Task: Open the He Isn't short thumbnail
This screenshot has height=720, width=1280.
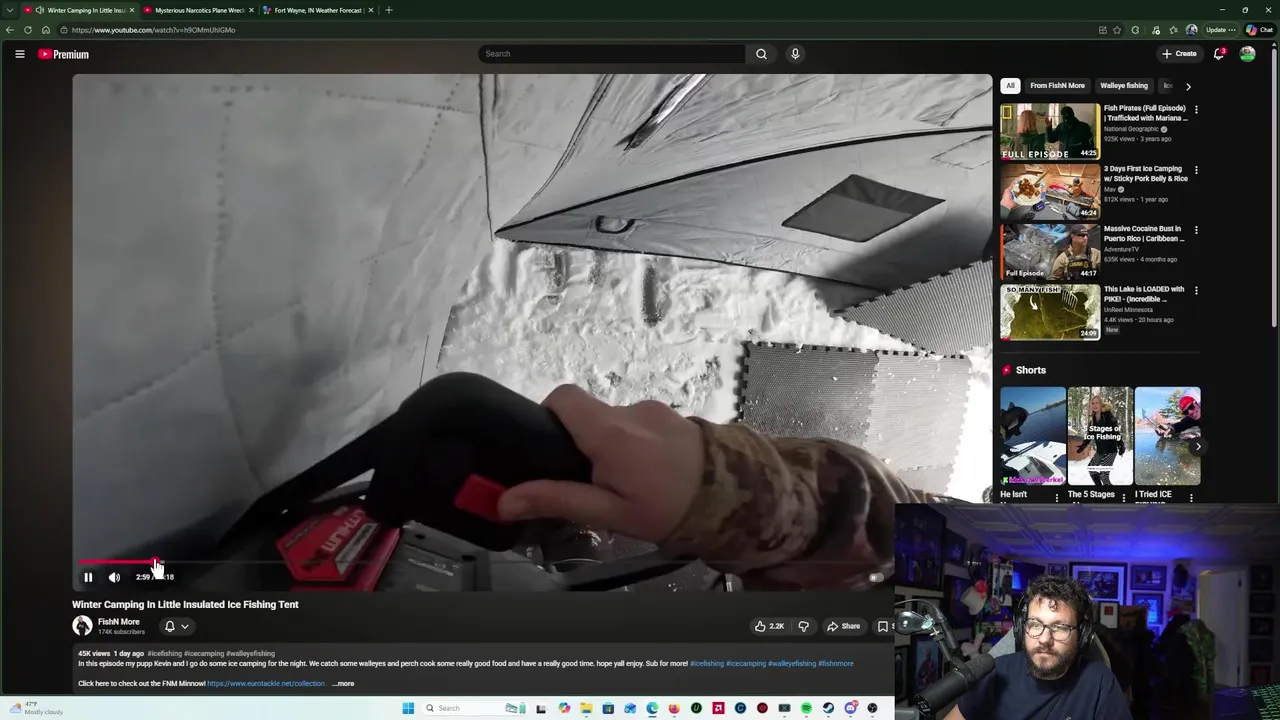Action: [1033, 436]
